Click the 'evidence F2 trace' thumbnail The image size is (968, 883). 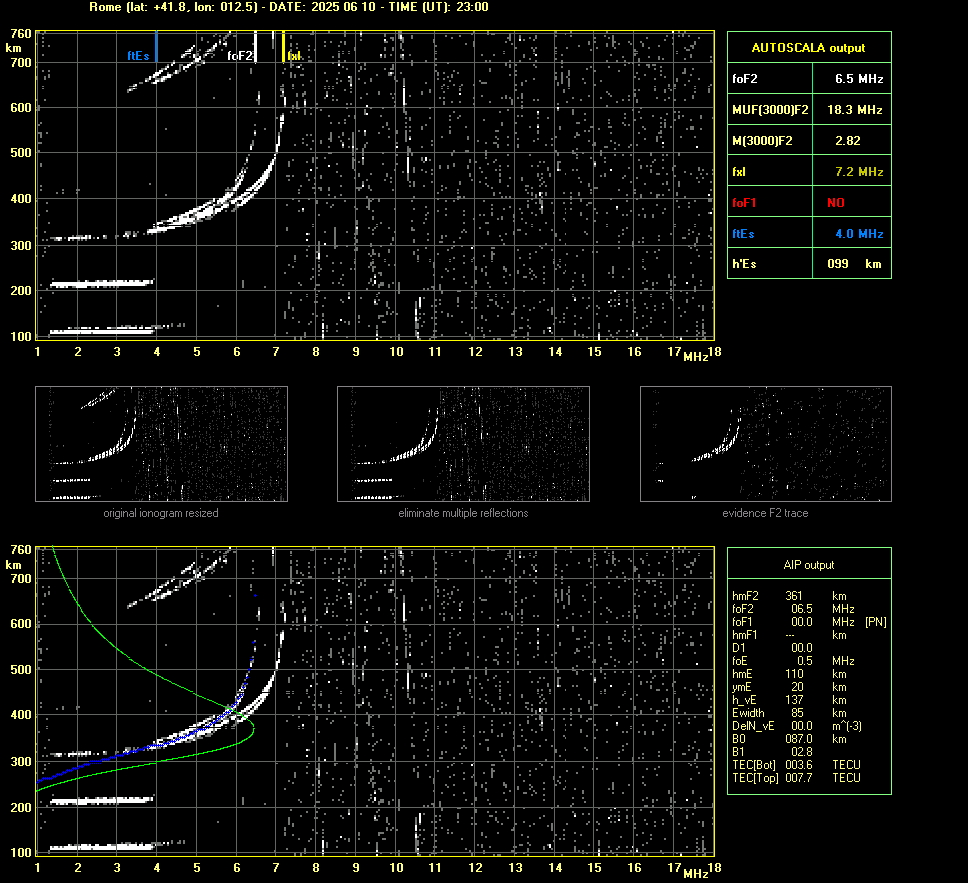(766, 444)
